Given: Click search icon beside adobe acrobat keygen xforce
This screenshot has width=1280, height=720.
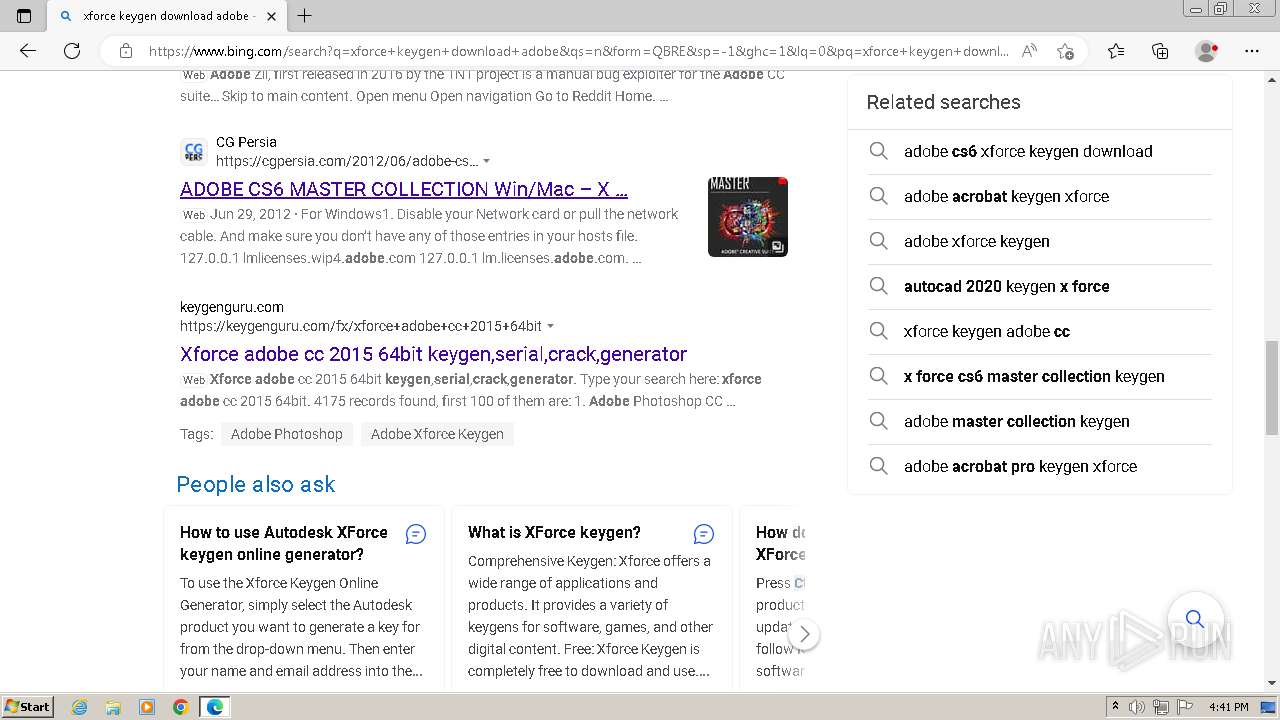Looking at the screenshot, I should (x=878, y=196).
